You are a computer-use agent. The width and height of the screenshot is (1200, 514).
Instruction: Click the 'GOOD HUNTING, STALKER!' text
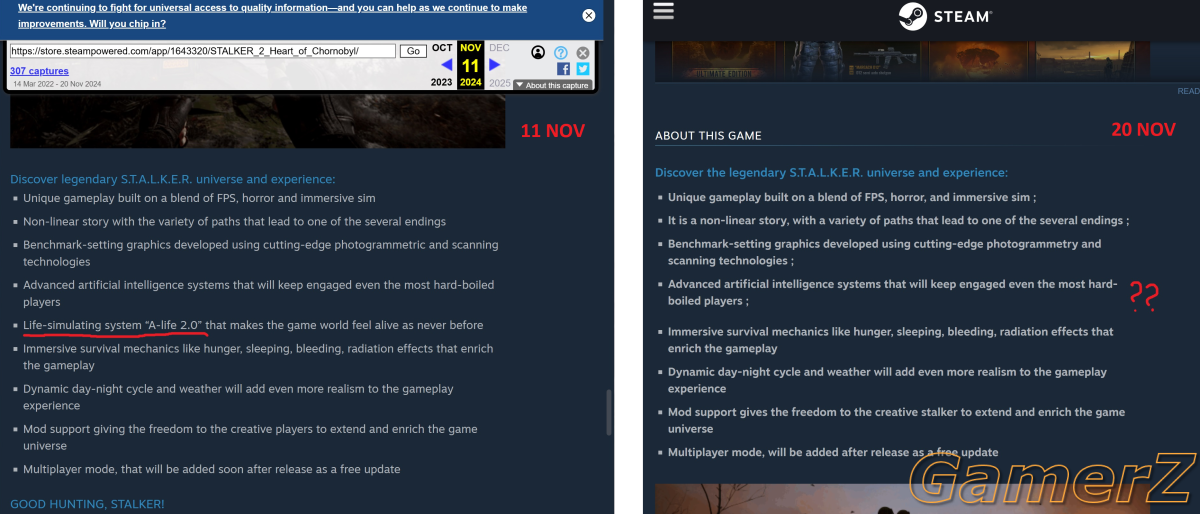[87, 503]
